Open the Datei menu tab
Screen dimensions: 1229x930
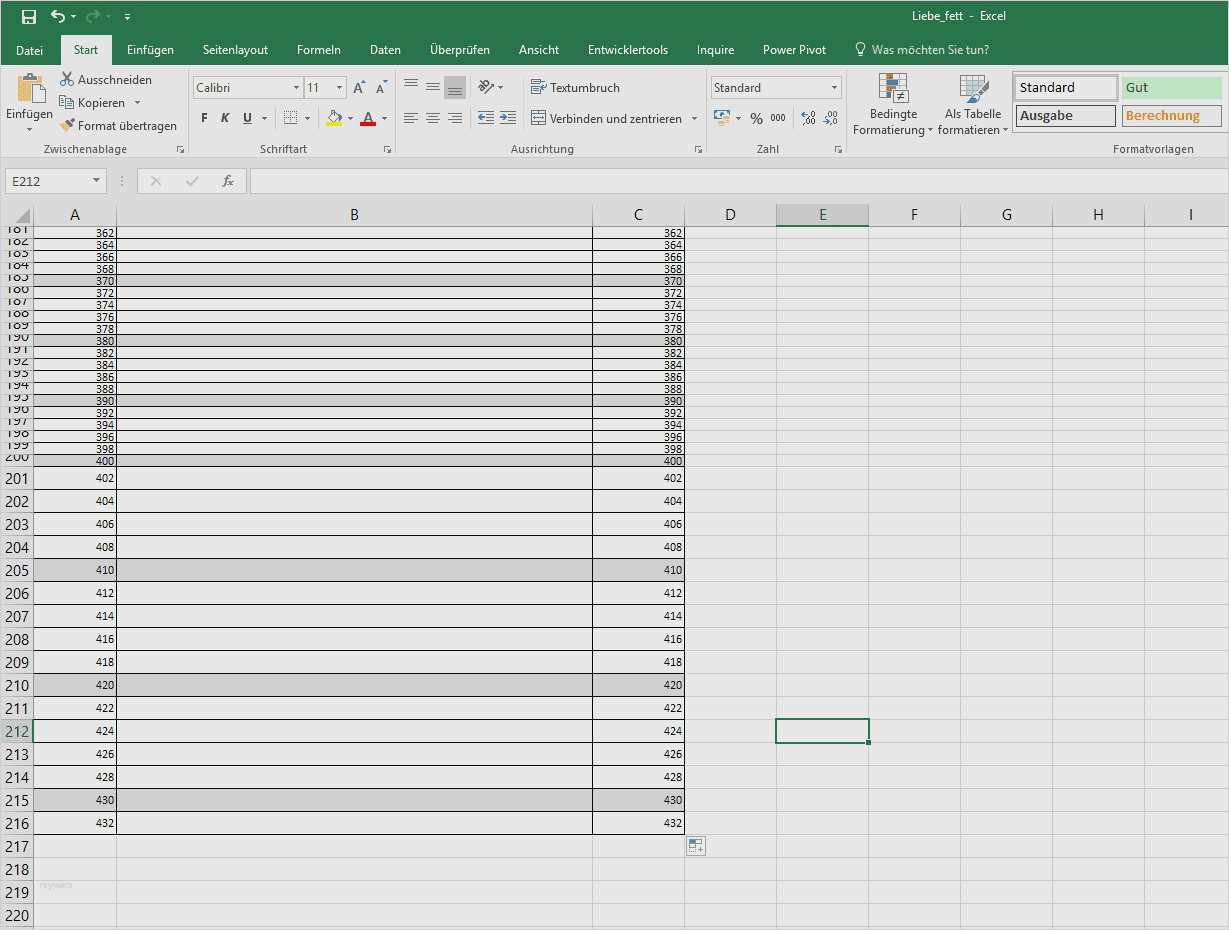[x=30, y=50]
